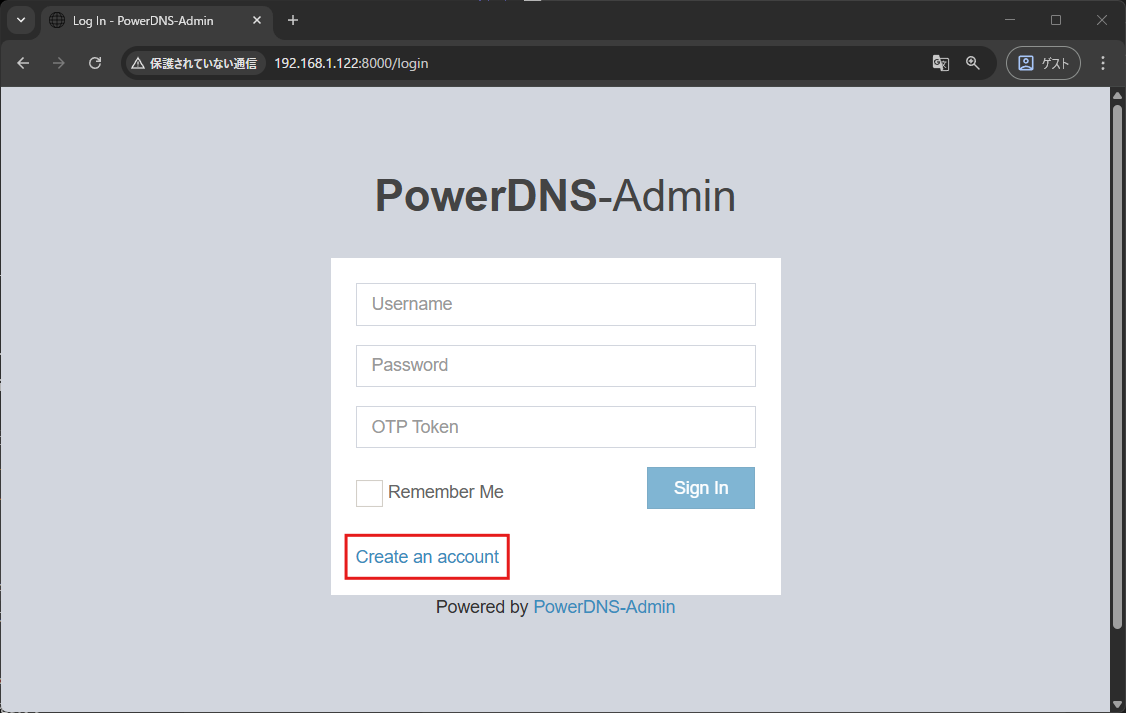Screen dimensions: 1126x713
Task: Focus the Password field
Action: 556,365
